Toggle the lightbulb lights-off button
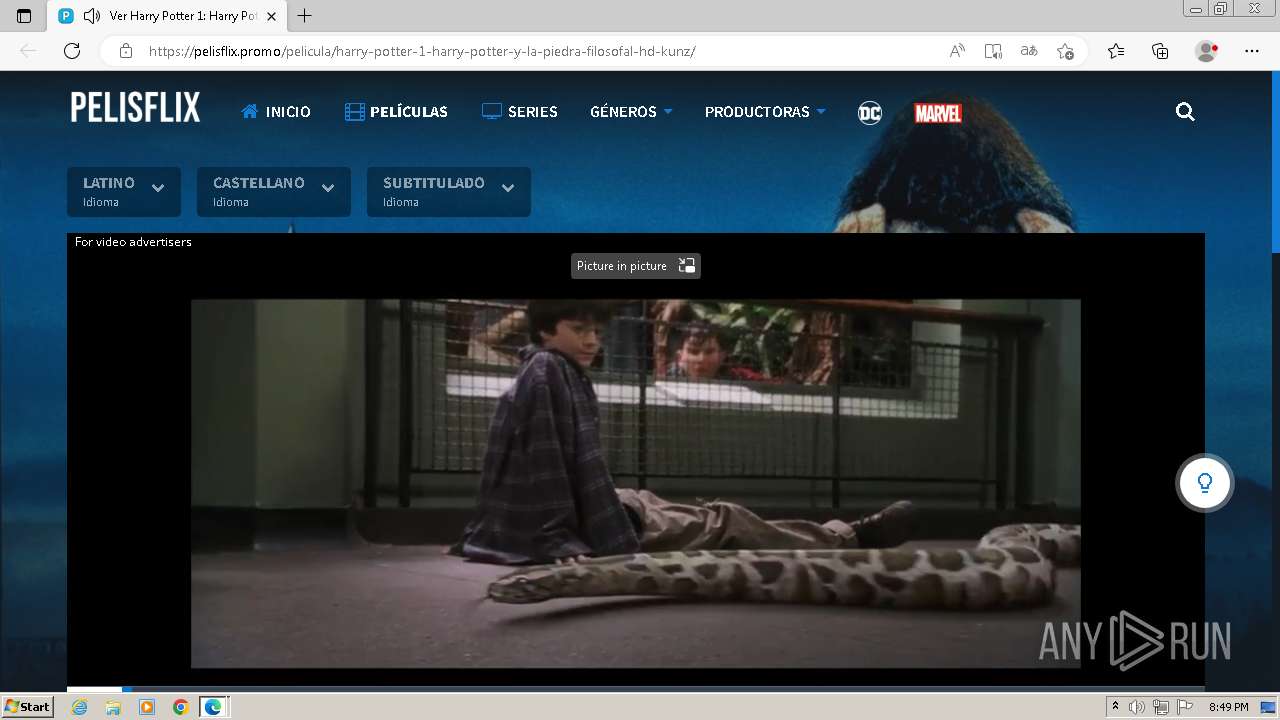The width and height of the screenshot is (1280, 720). click(1205, 483)
